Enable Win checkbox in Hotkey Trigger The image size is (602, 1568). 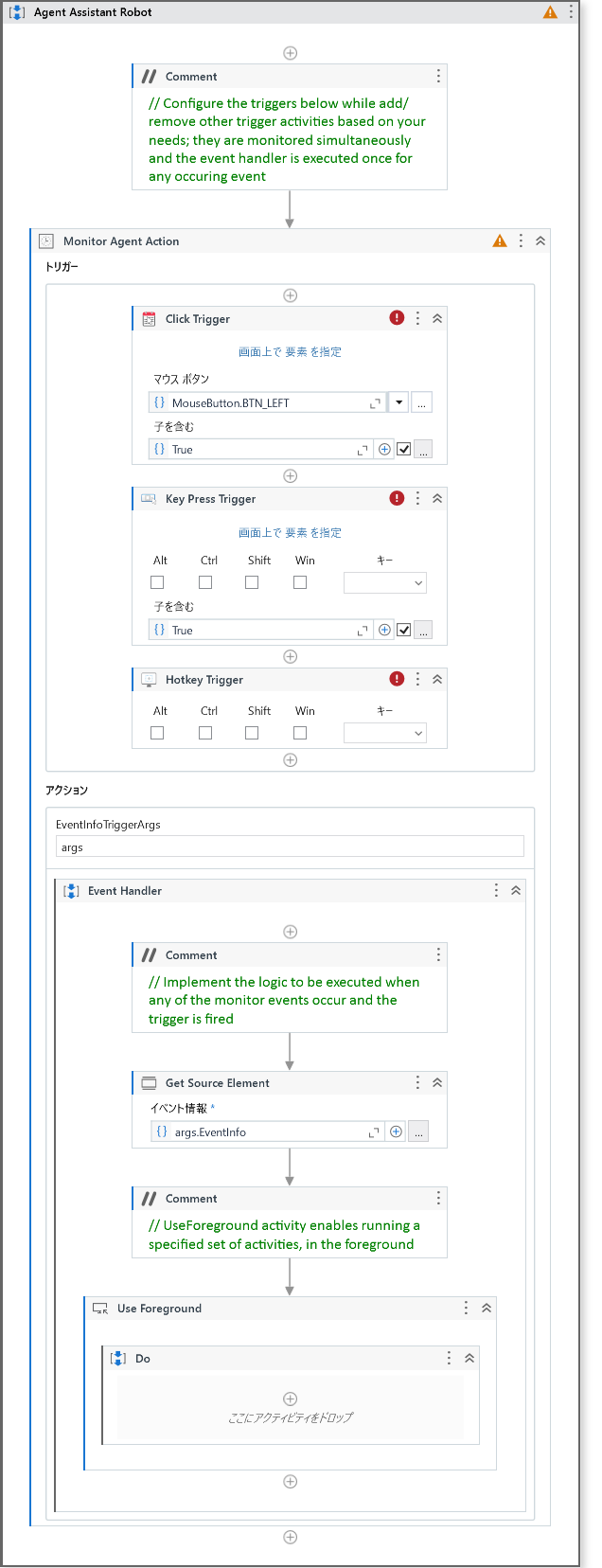tap(300, 733)
